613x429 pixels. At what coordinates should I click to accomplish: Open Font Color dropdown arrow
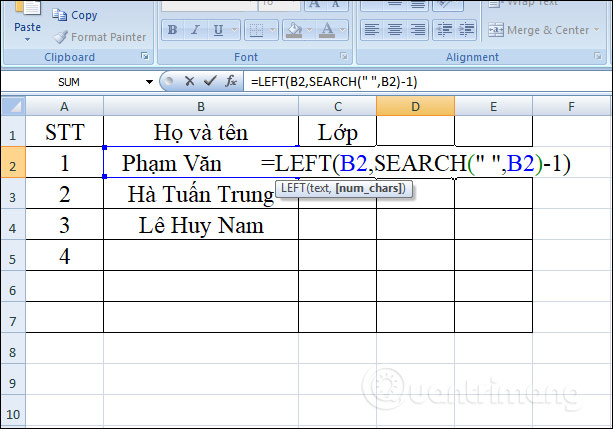point(342,30)
